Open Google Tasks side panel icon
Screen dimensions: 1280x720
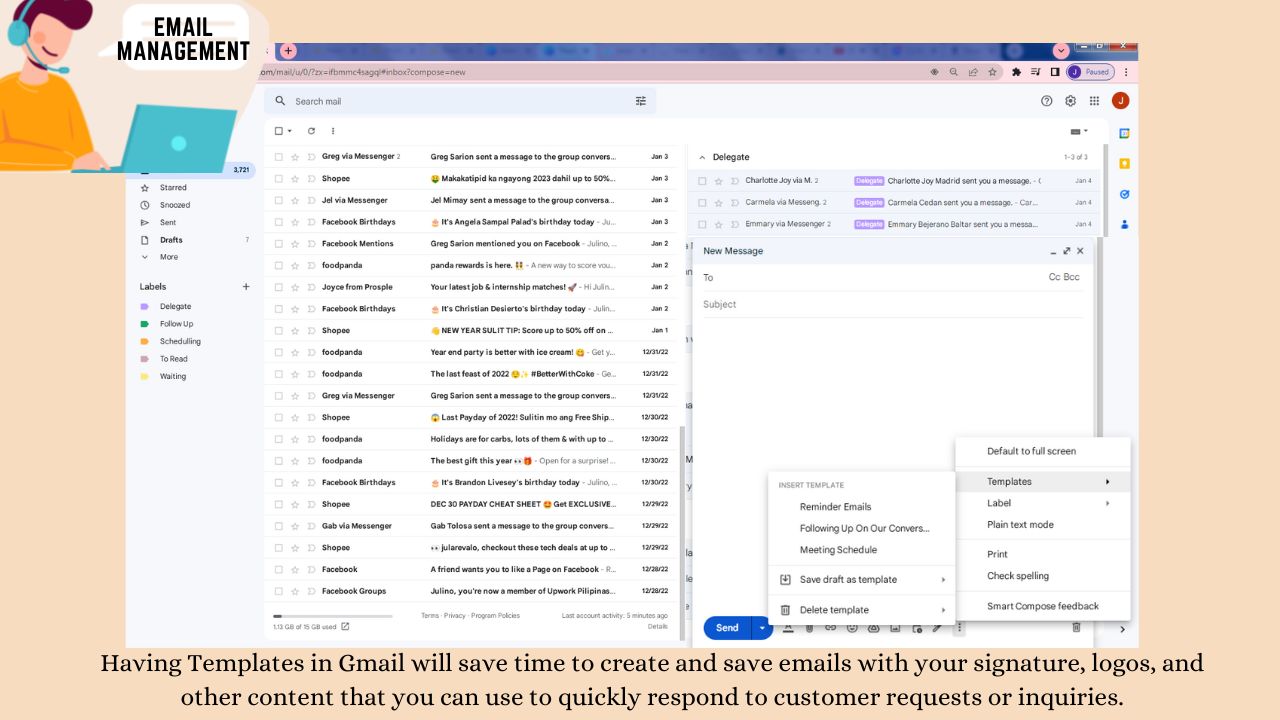[1124, 194]
